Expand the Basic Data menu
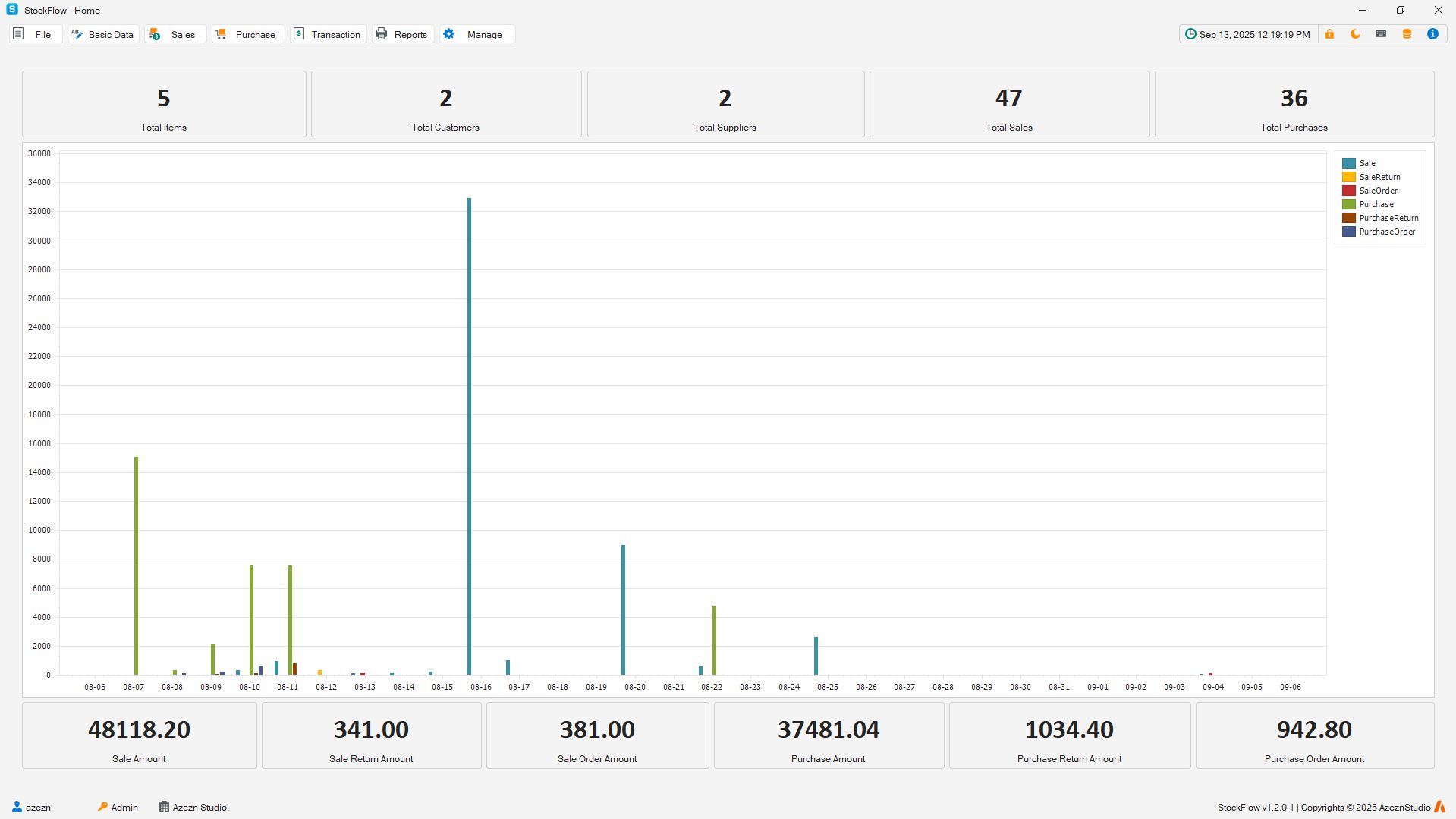Screen dimensions: 1456x819 [103, 34]
